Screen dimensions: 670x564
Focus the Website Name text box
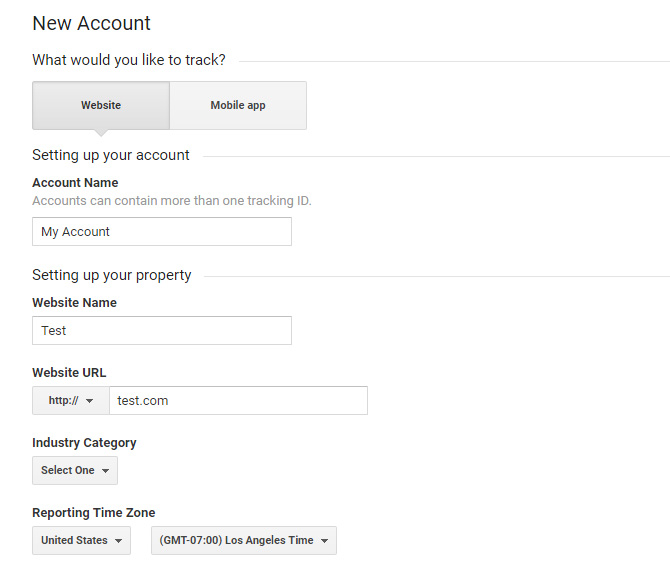[x=162, y=330]
